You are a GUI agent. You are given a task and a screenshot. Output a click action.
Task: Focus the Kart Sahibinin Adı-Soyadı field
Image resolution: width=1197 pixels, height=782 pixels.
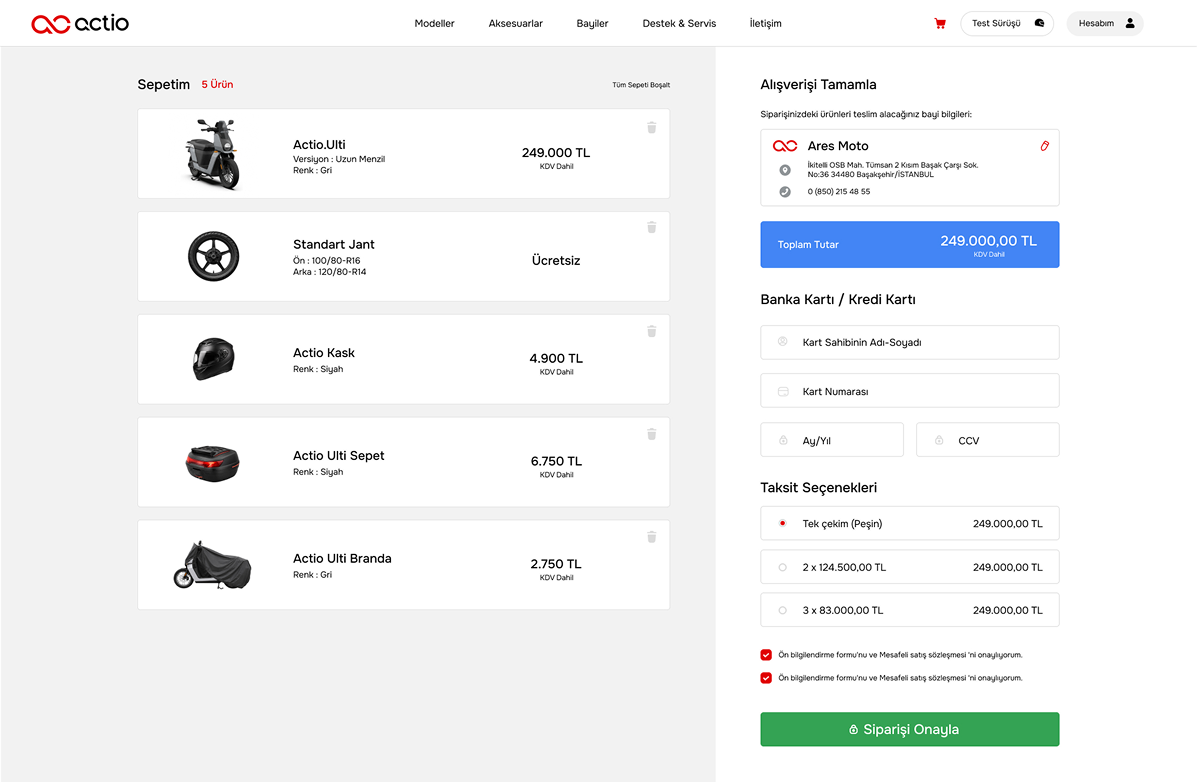tap(910, 342)
